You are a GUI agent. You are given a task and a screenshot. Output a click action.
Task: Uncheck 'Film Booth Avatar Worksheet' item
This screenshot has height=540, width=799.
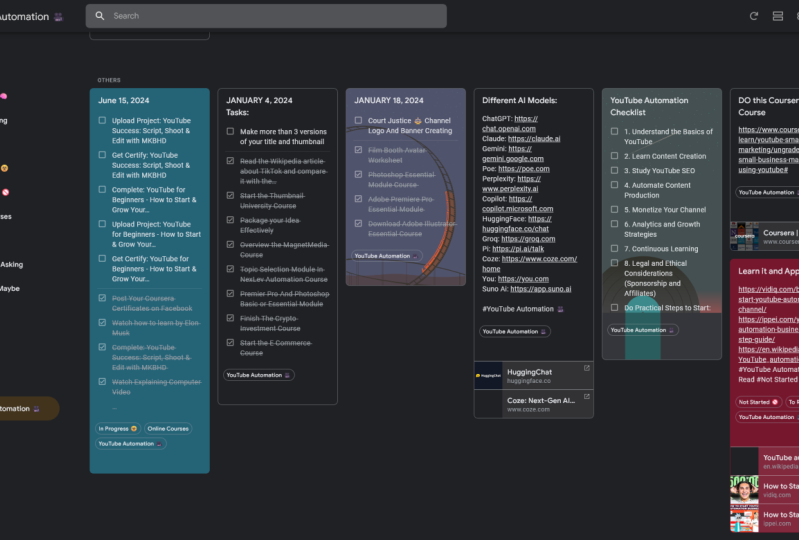[358, 150]
